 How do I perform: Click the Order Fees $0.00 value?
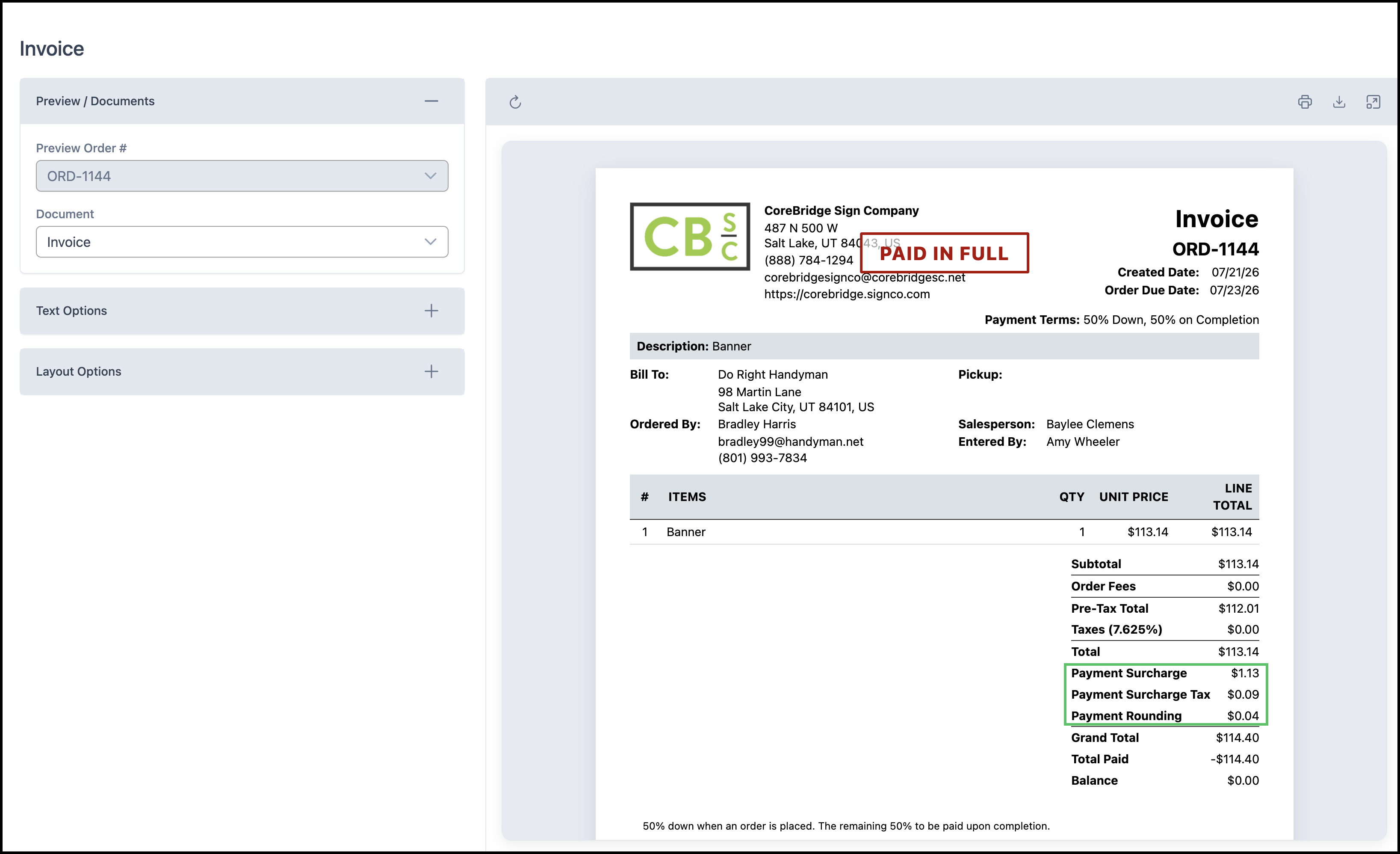pos(1243,586)
